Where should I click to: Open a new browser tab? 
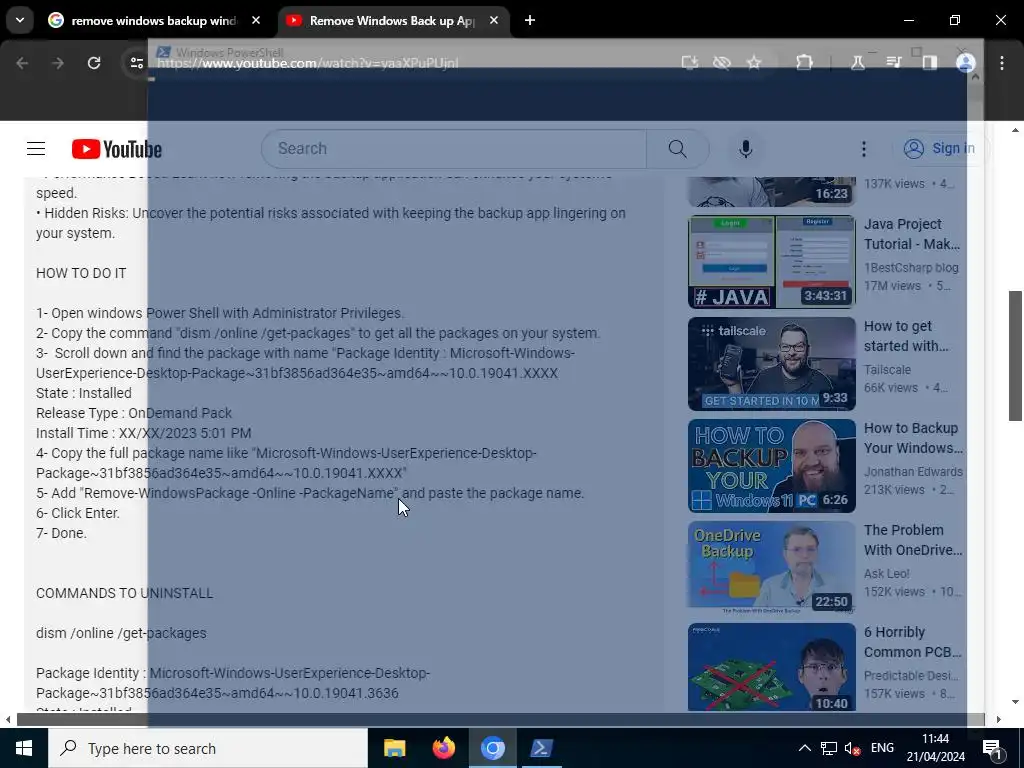coord(530,21)
